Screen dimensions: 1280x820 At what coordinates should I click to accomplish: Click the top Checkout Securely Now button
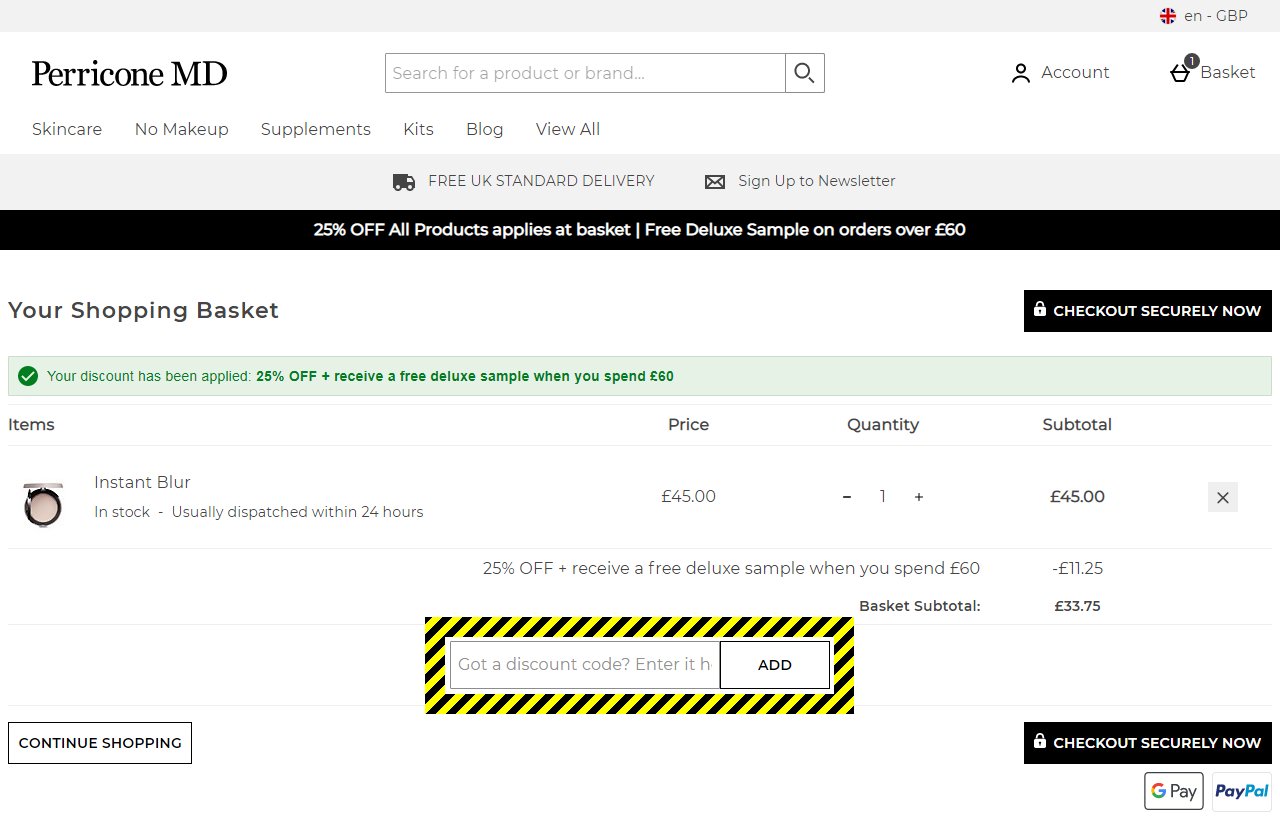(x=1148, y=311)
